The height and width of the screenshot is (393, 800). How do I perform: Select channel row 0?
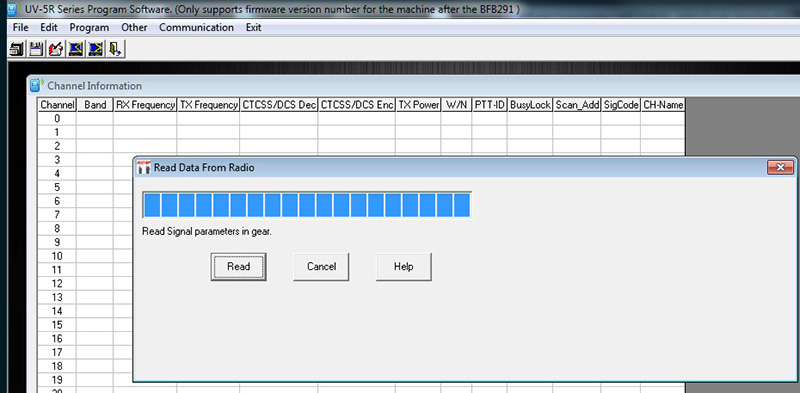click(x=58, y=118)
